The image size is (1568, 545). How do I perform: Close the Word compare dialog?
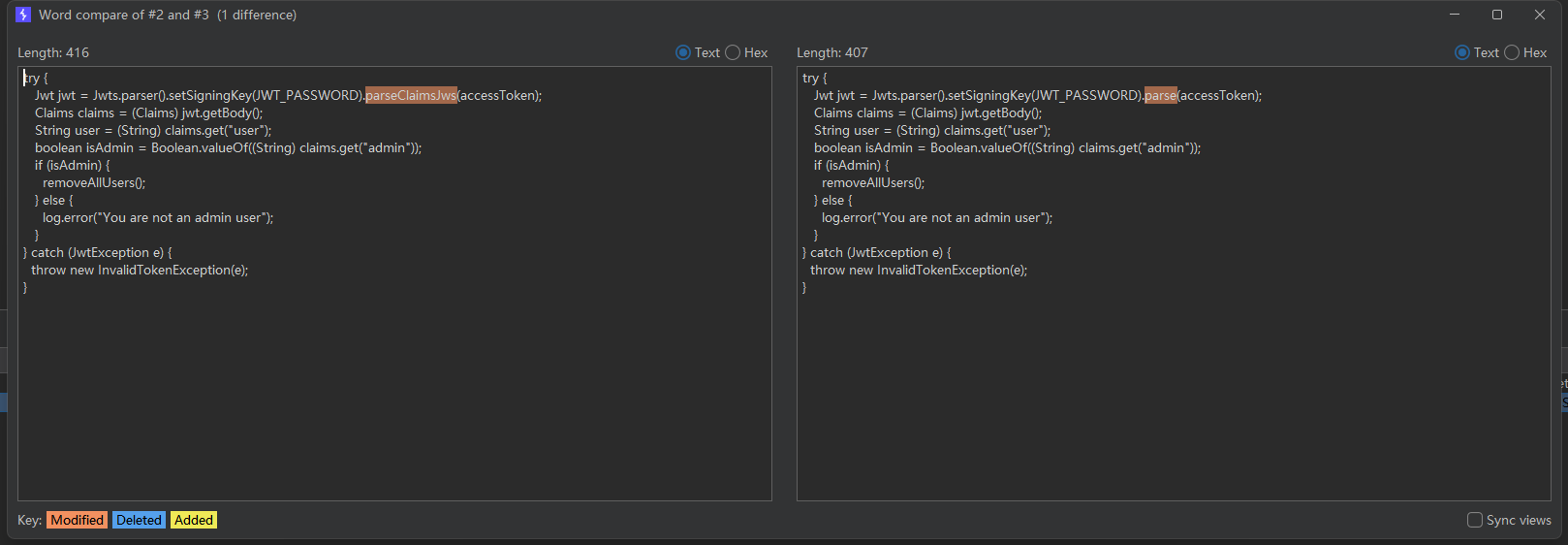point(1540,15)
